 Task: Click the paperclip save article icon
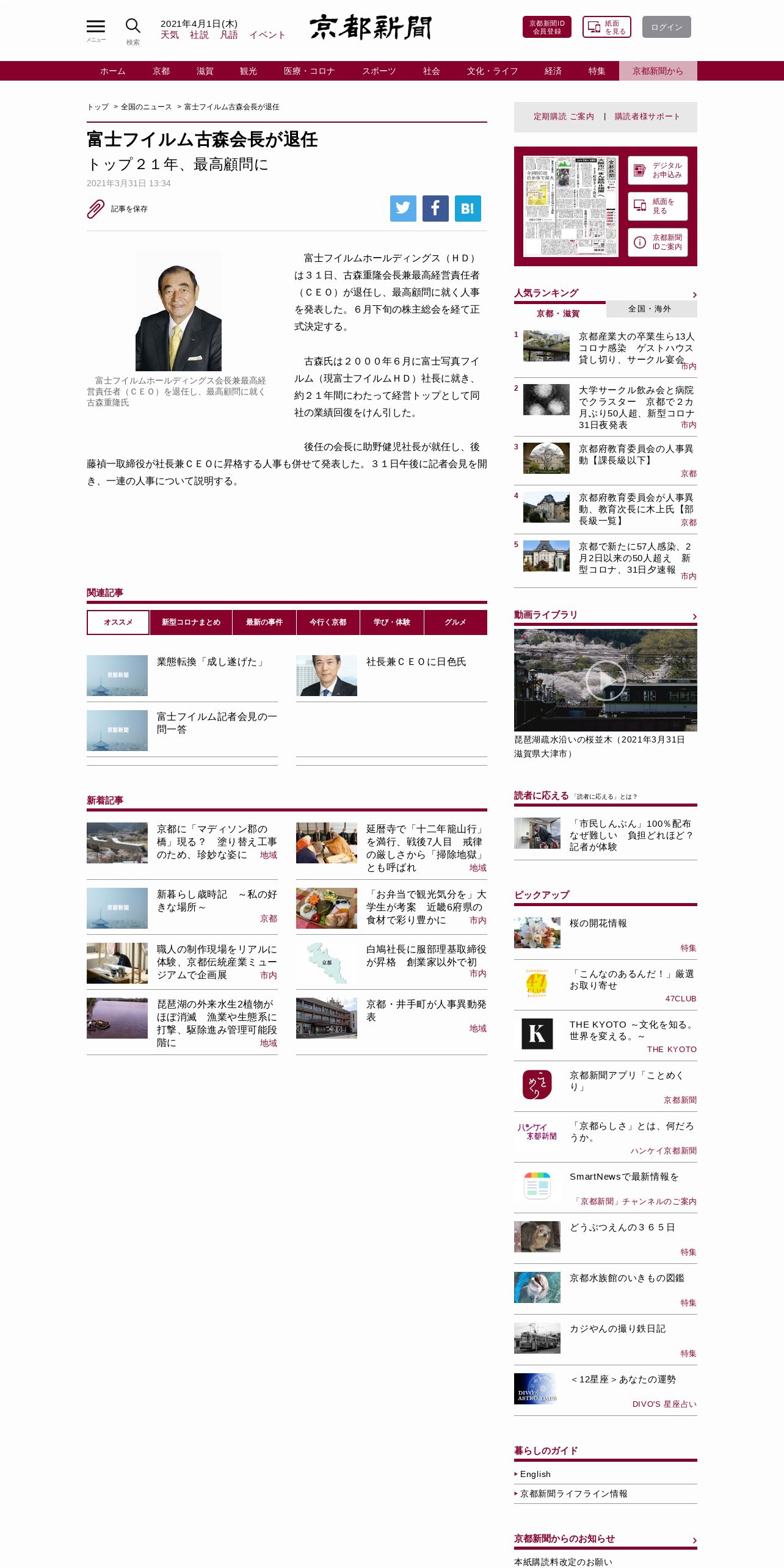coord(95,209)
